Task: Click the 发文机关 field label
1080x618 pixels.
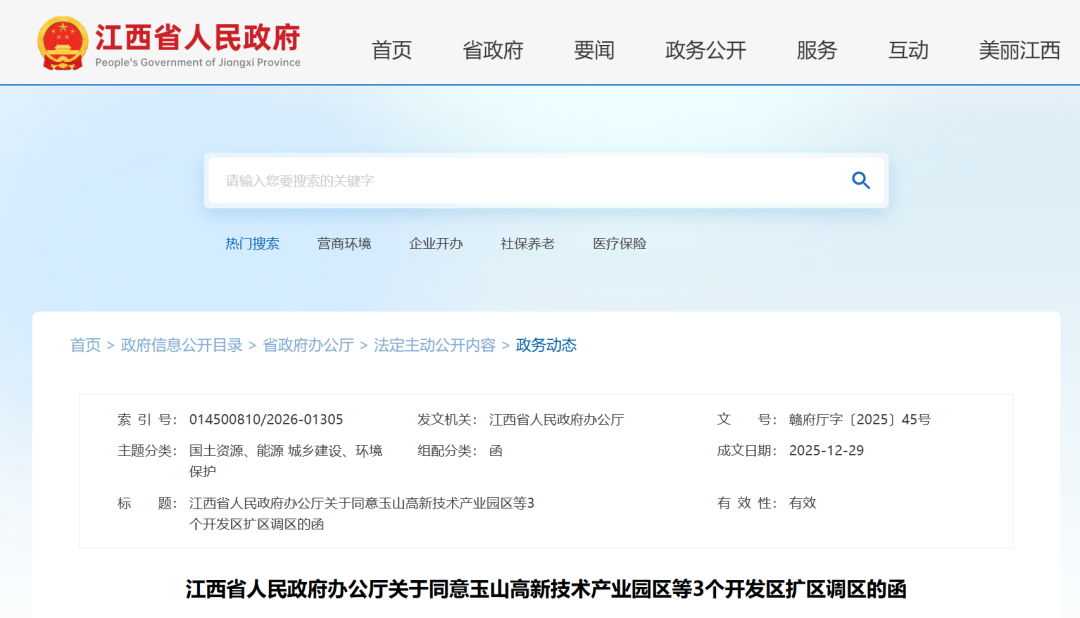Action: tap(447, 420)
